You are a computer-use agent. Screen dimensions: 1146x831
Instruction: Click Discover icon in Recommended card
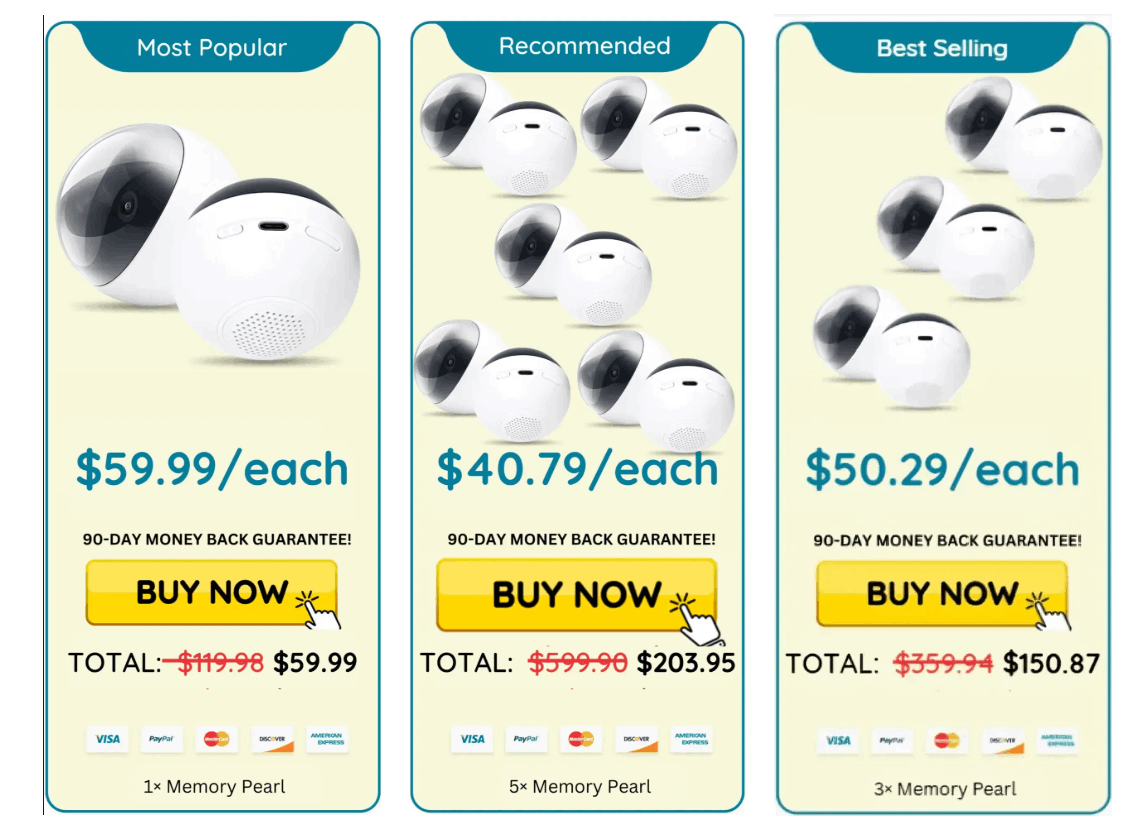(x=636, y=739)
